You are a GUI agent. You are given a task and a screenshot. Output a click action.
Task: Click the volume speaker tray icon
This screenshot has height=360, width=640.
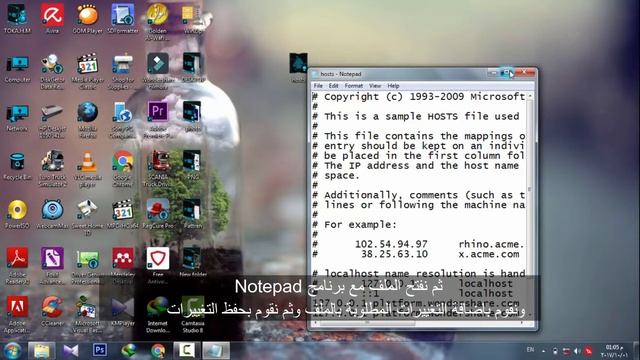(x=577, y=351)
